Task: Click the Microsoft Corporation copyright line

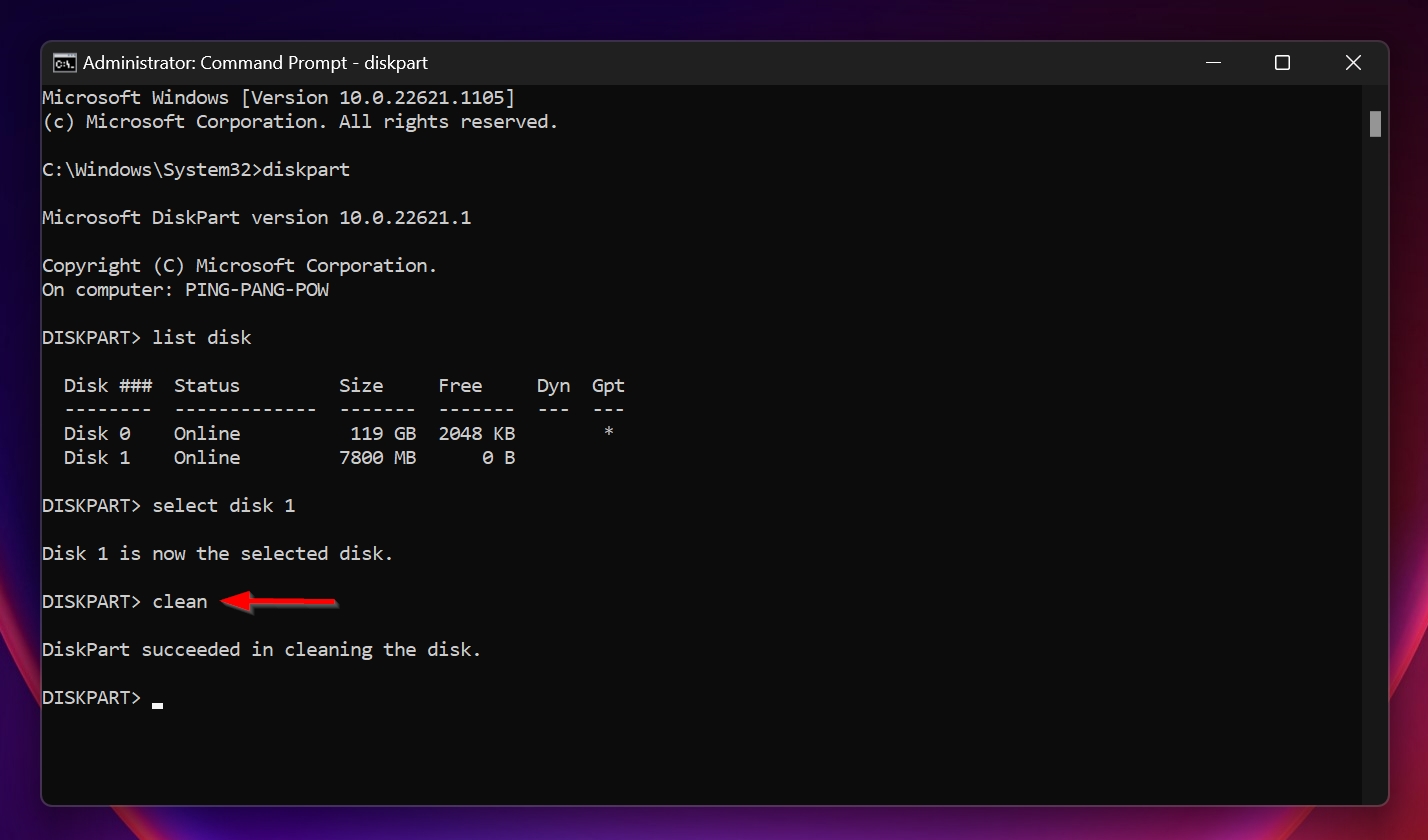Action: coord(300,122)
